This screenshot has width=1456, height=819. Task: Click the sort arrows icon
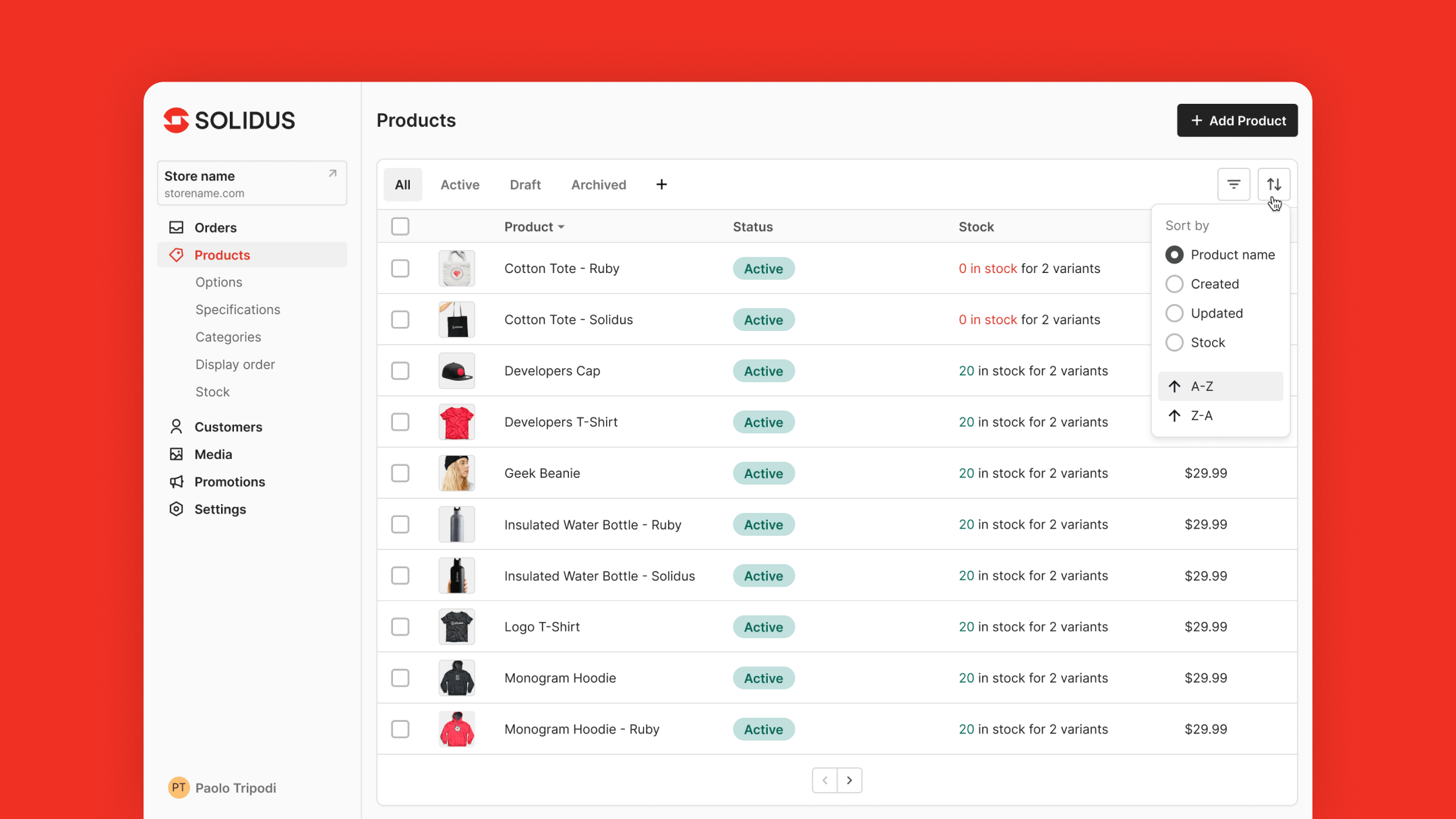point(1274,184)
